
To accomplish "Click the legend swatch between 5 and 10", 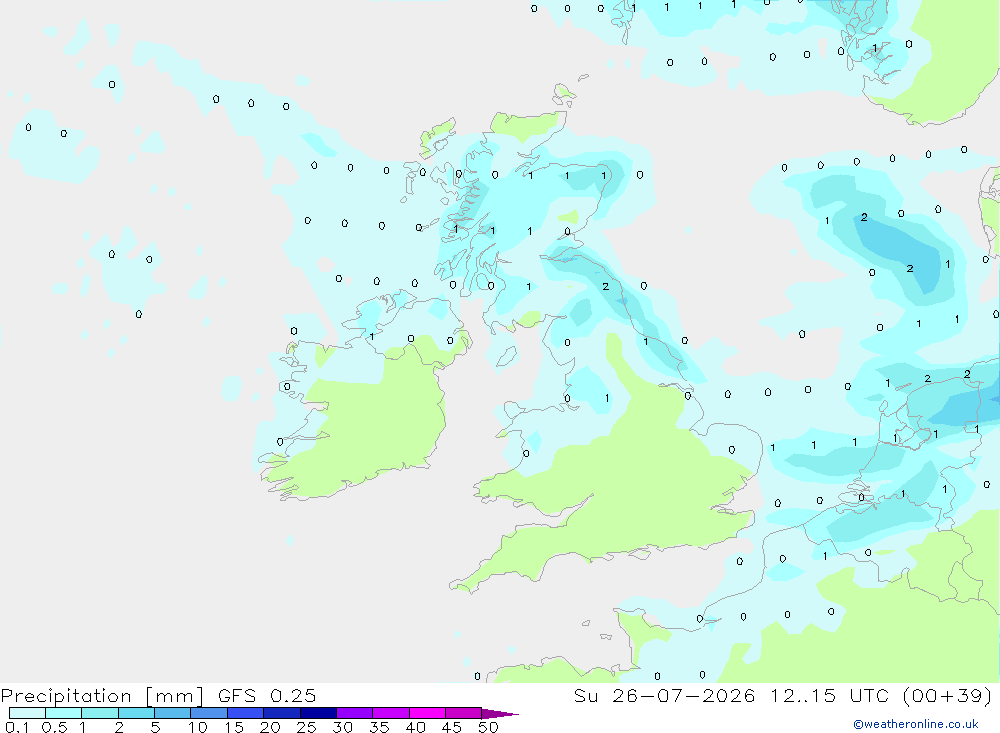I will coord(173,713).
